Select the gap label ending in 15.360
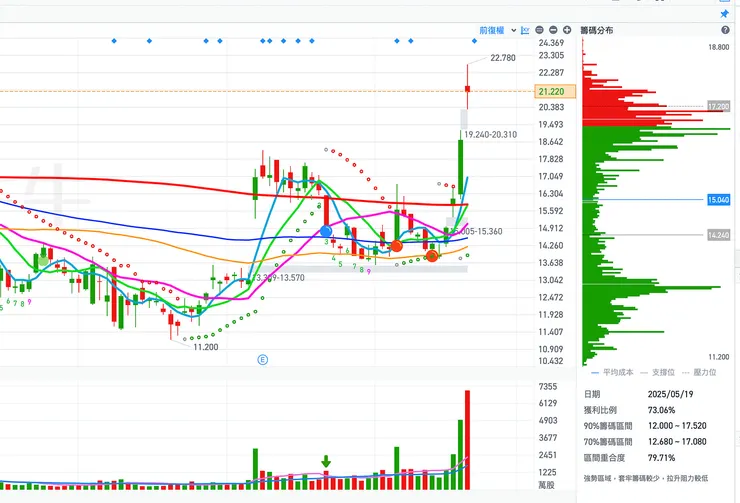This screenshot has width=740, height=503. click(x=476, y=231)
